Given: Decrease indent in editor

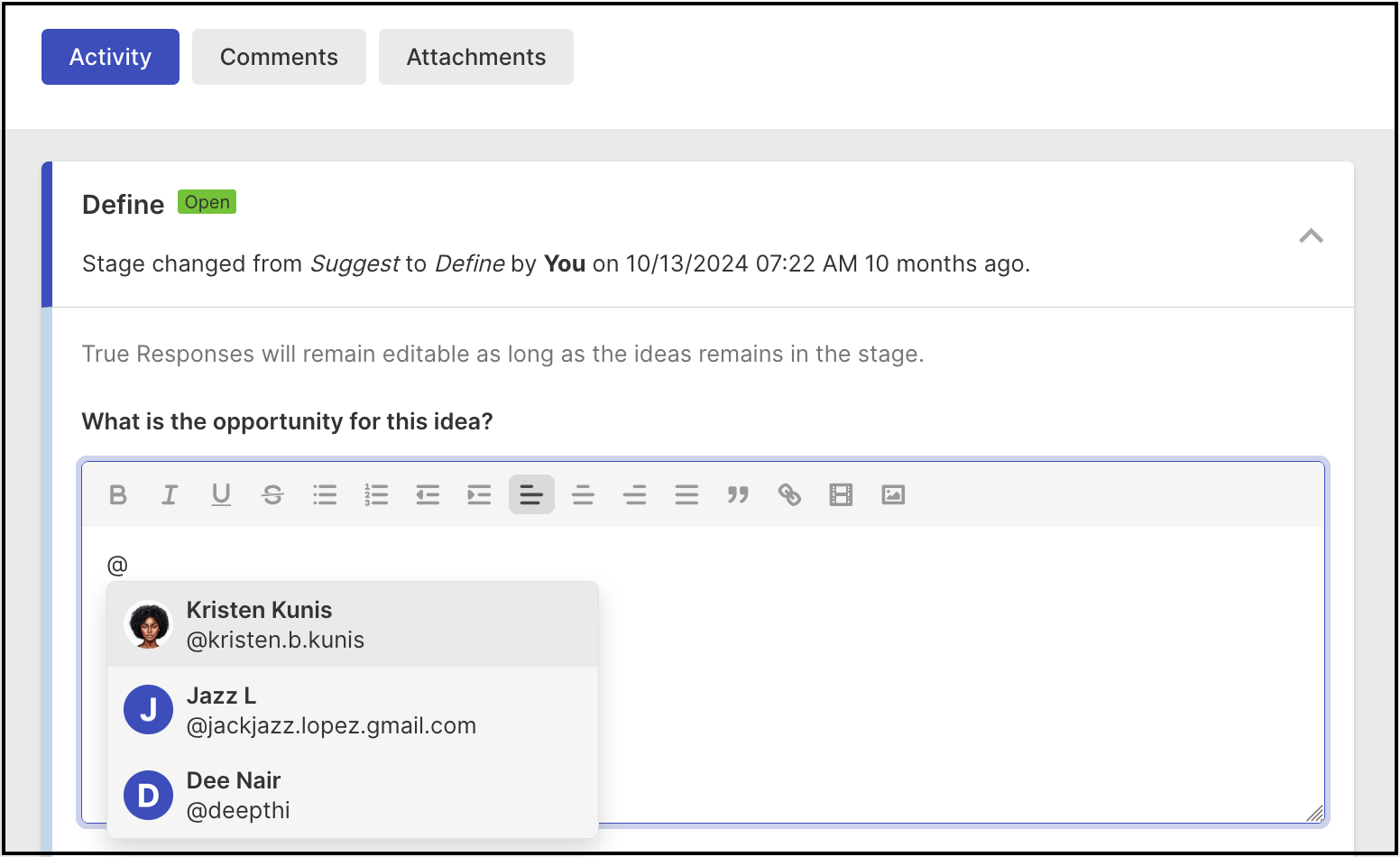Looking at the screenshot, I should [x=428, y=494].
